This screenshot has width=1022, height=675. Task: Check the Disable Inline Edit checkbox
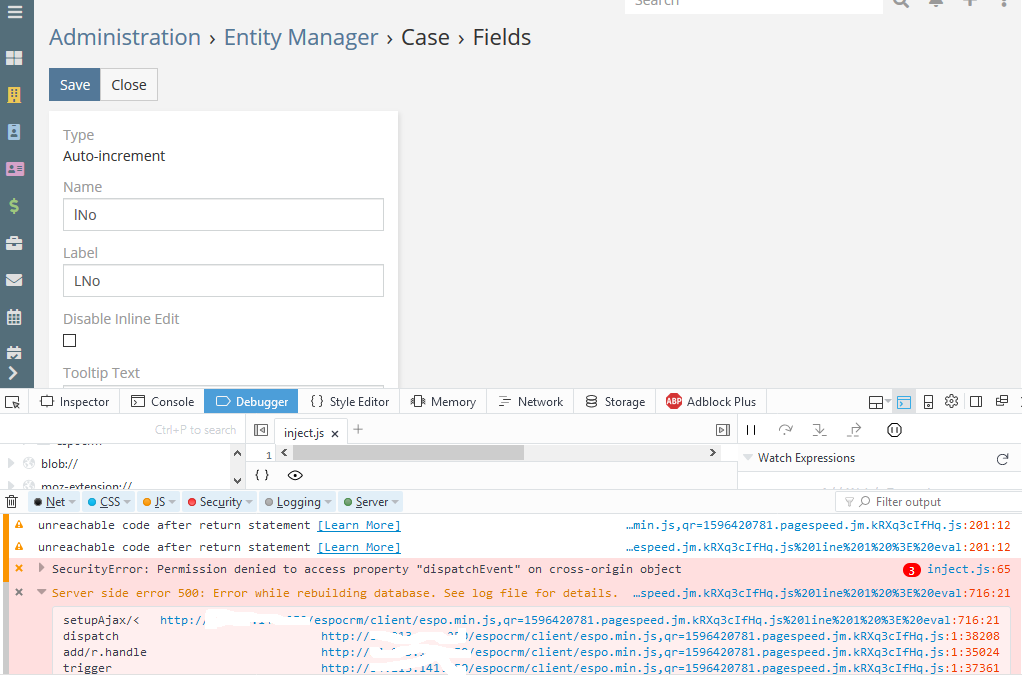pos(70,341)
